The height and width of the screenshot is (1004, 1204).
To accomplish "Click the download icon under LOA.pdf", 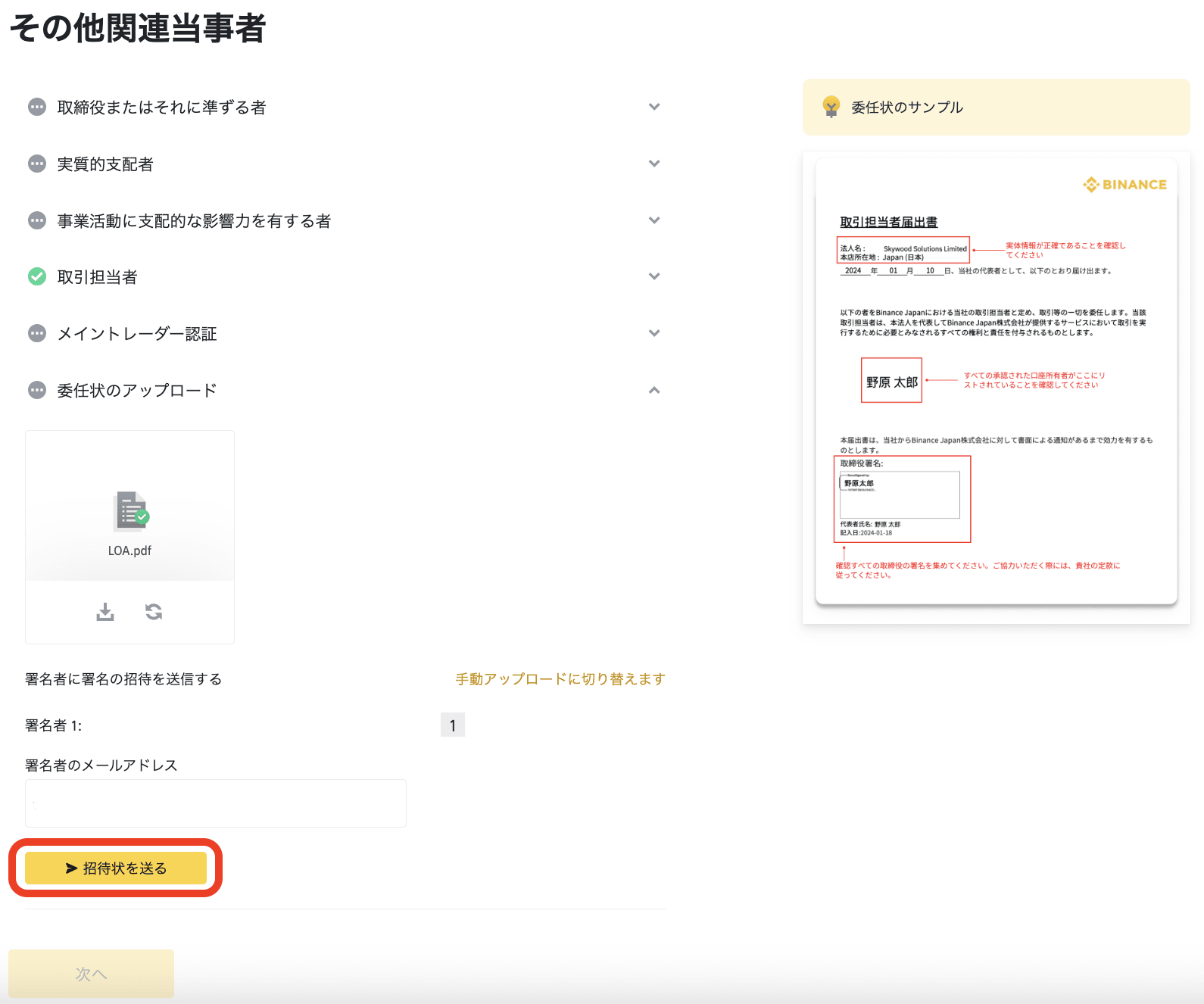I will [105, 612].
